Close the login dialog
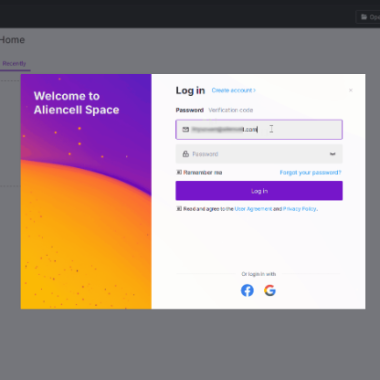380x380 pixels. click(x=351, y=90)
